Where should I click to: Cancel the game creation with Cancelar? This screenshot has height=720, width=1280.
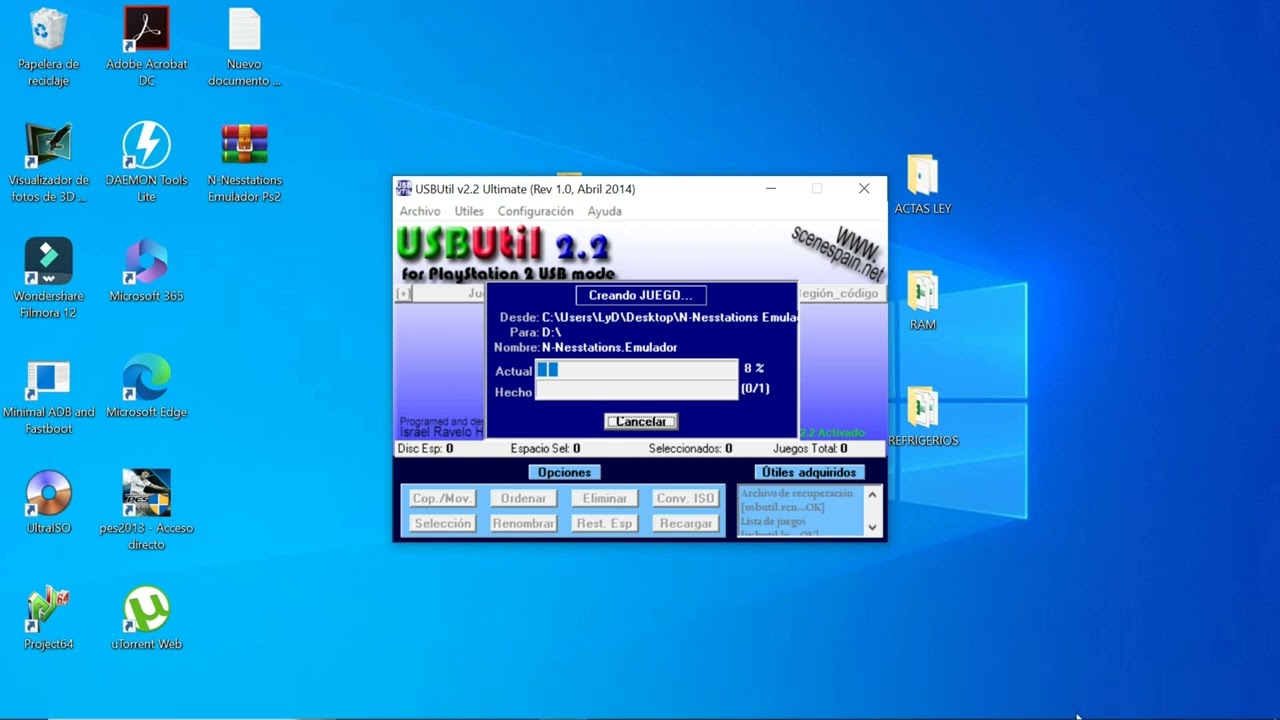pos(641,421)
